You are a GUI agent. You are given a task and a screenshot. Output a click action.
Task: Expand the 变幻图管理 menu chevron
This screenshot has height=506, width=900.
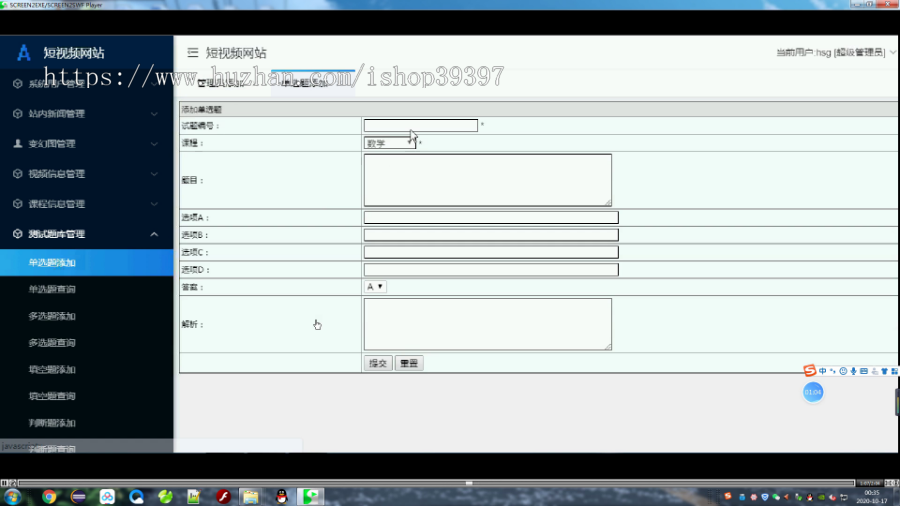pos(154,144)
